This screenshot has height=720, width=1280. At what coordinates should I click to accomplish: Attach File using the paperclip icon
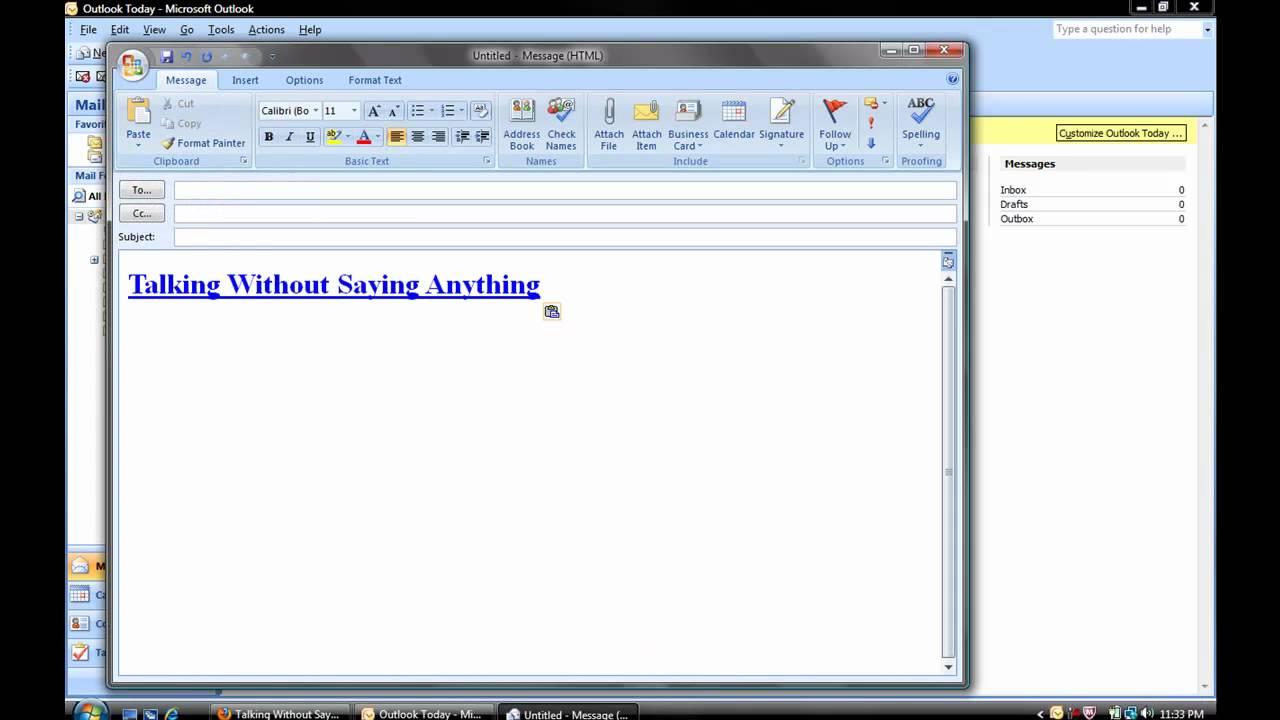[x=608, y=125]
